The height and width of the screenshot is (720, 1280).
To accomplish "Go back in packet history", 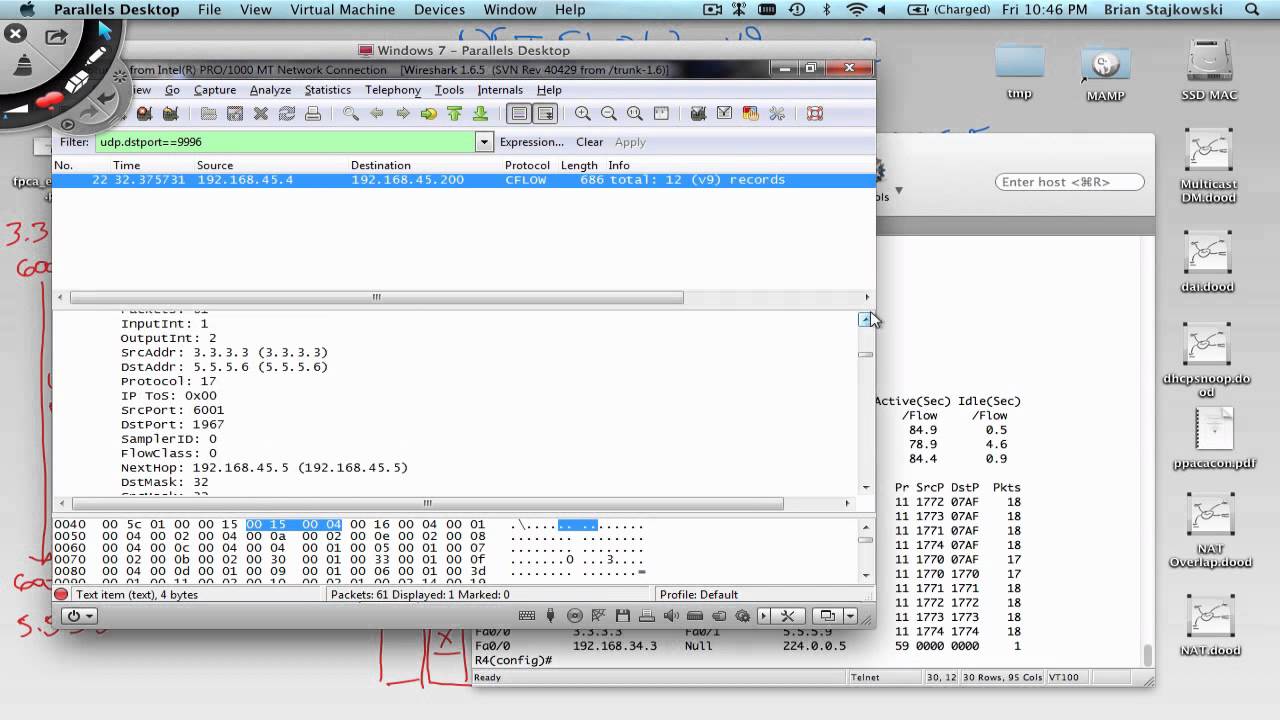I will click(x=376, y=114).
